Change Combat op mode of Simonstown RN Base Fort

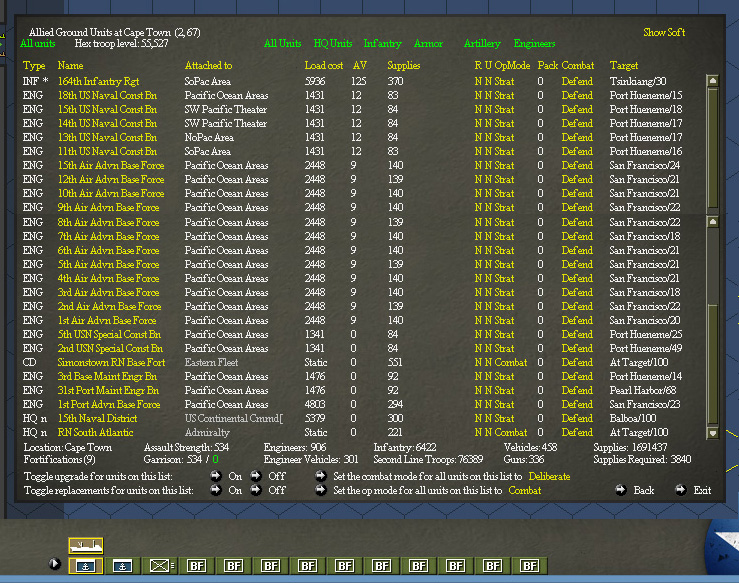(x=511, y=362)
